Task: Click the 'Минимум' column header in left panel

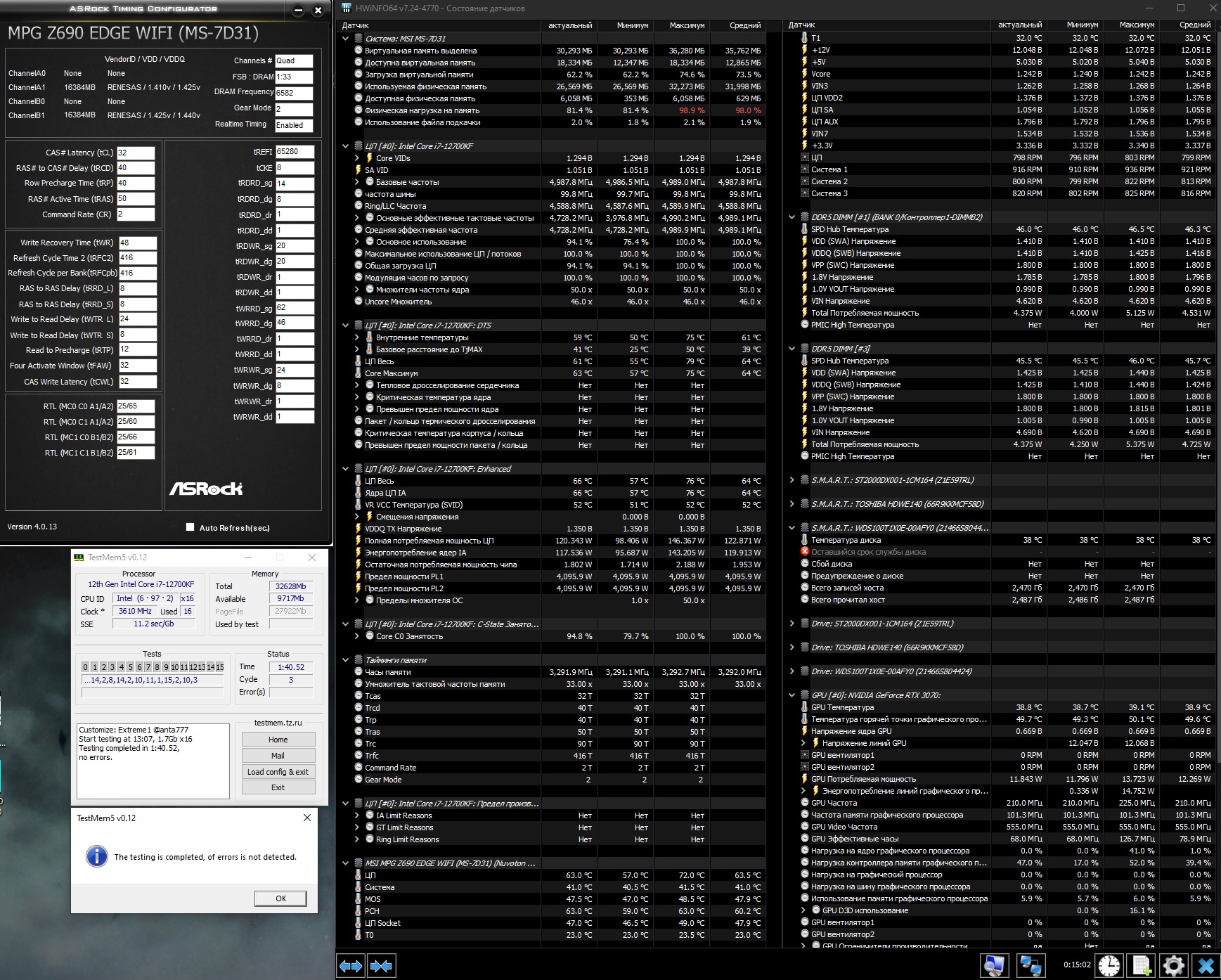Action: pyautogui.click(x=626, y=25)
